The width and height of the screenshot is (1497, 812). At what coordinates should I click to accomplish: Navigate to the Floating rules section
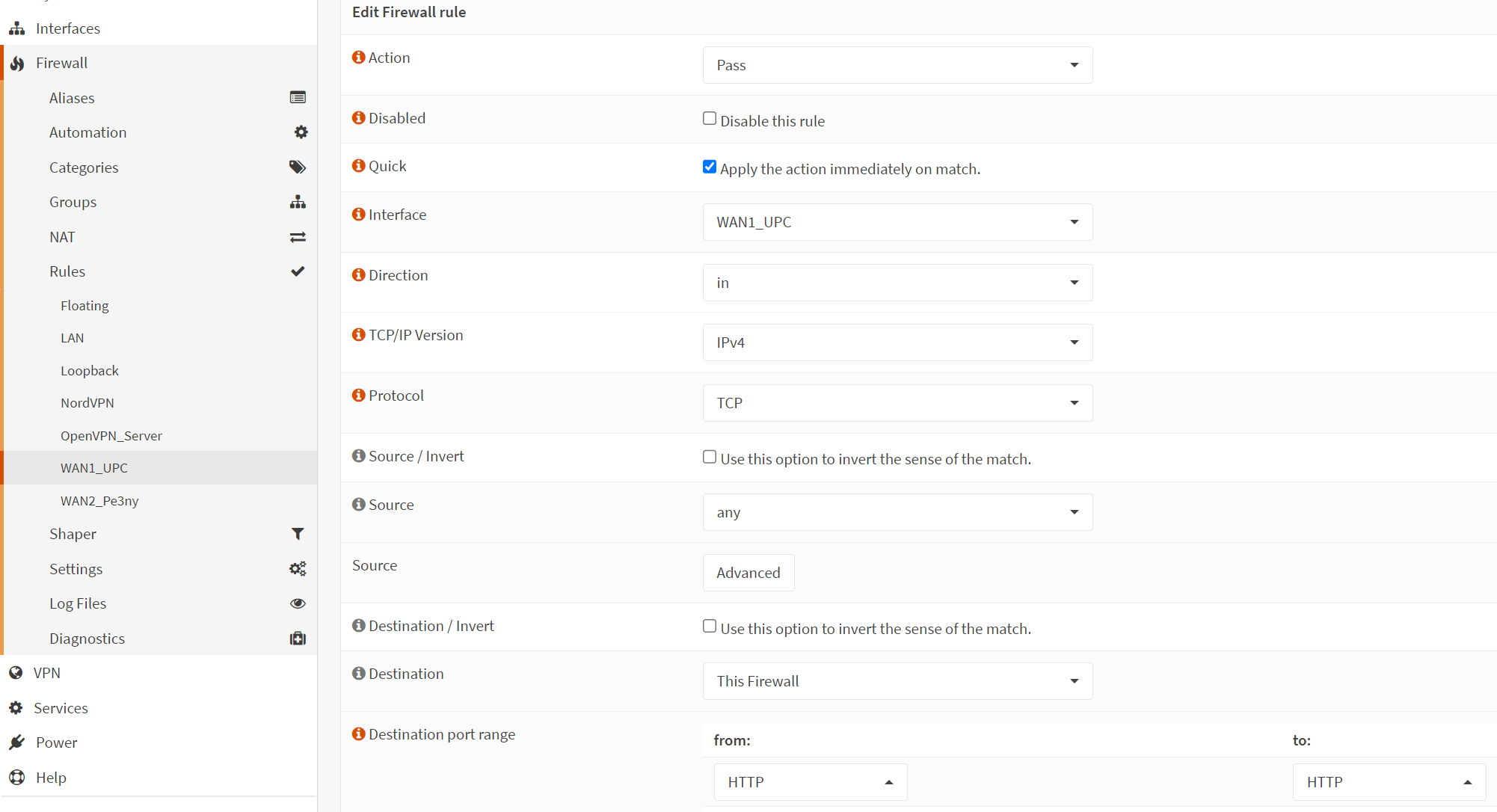84,305
